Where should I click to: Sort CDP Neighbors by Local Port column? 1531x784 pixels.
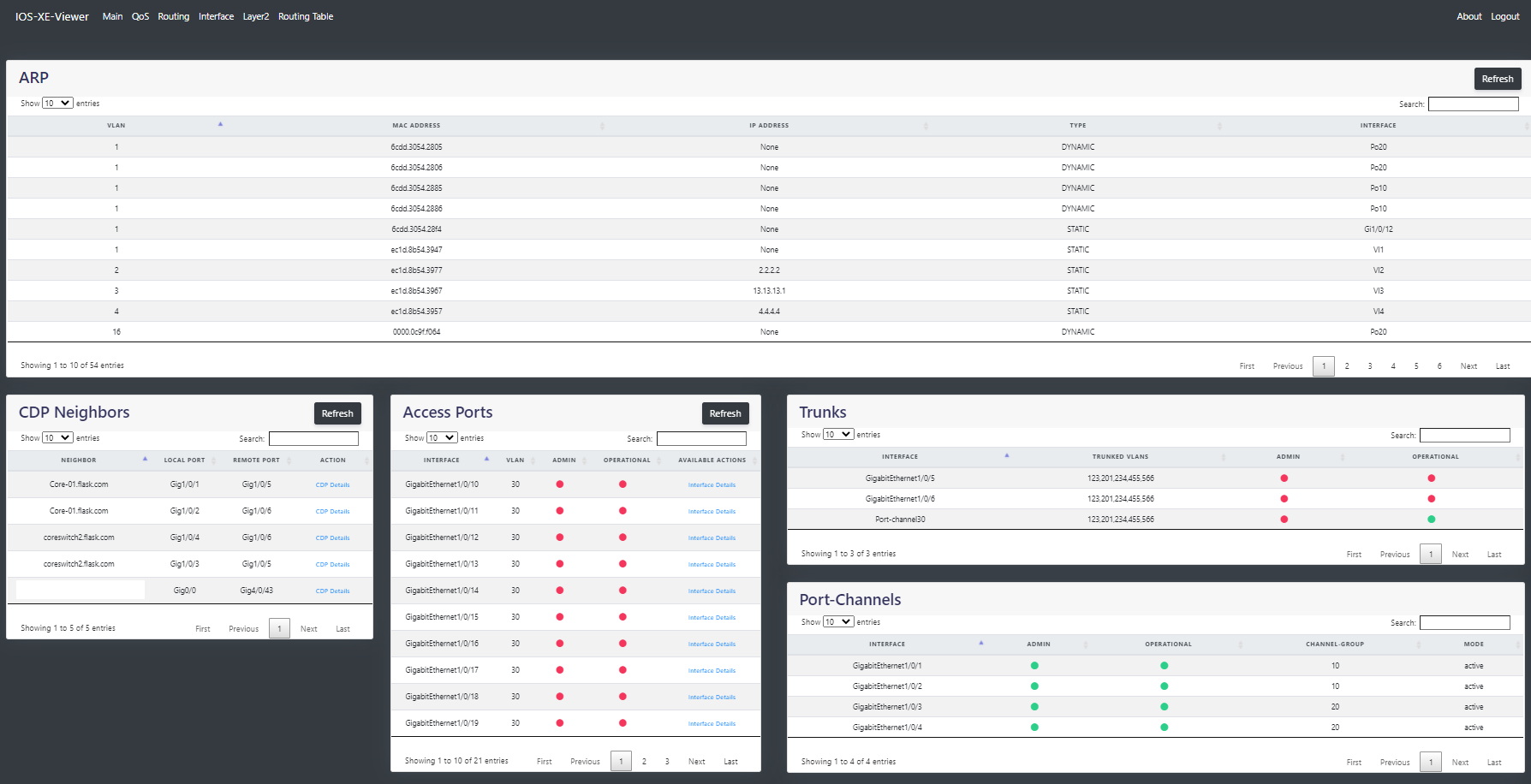184,460
